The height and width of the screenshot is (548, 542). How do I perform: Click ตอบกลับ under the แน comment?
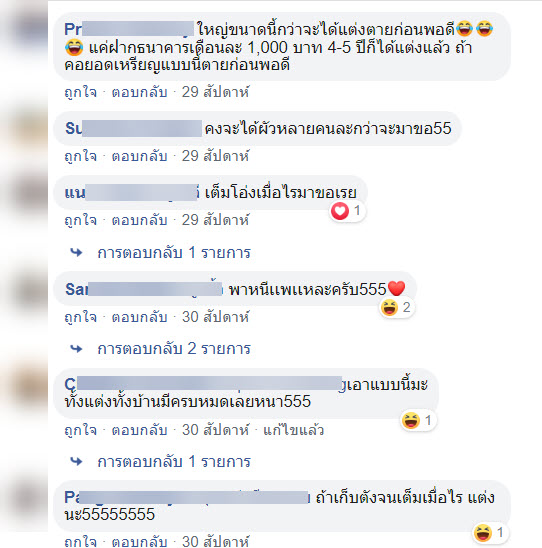pos(139,220)
